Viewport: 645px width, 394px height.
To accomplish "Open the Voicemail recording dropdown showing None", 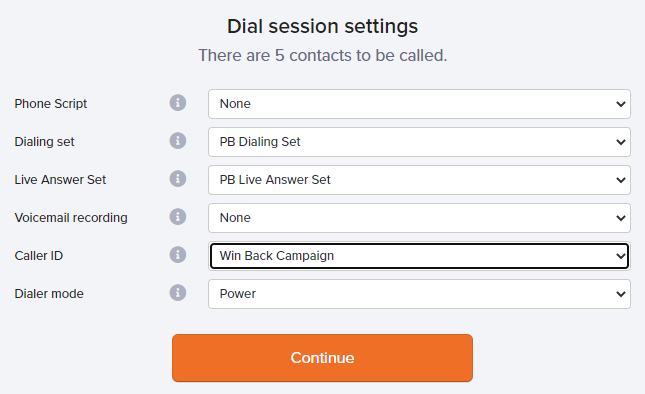I will (x=419, y=218).
